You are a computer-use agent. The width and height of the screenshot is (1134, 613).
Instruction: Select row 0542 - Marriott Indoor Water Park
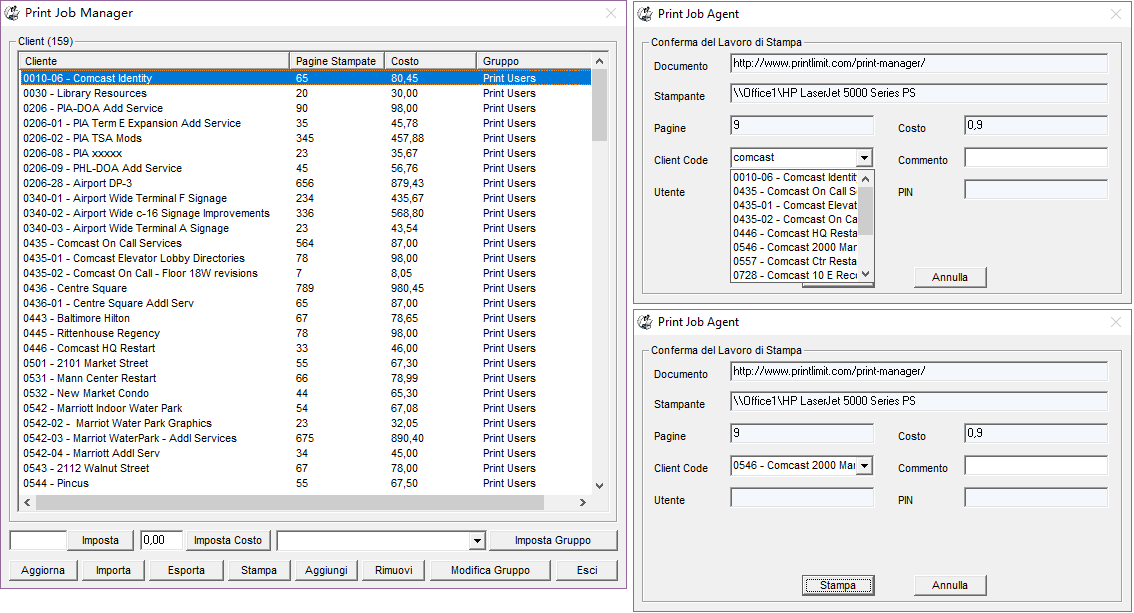305,408
